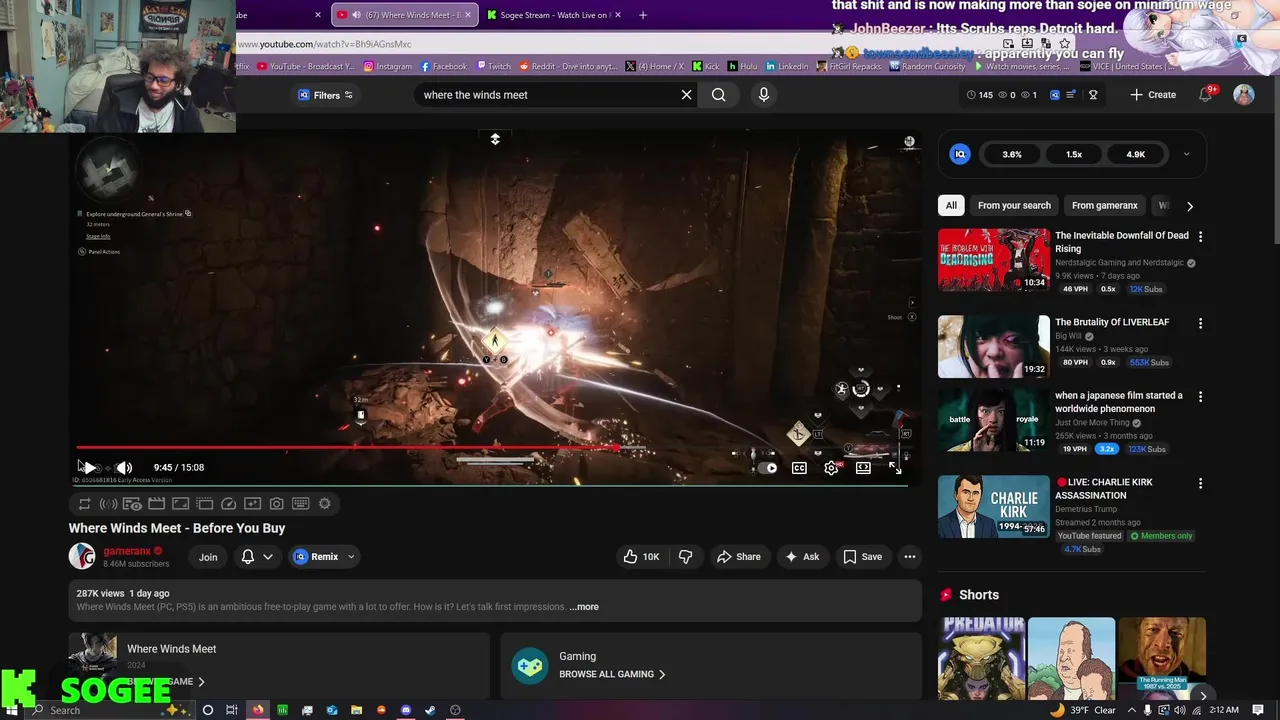Screen dimensions: 1280x720
Task: Open the Create menu
Action: click(1152, 95)
